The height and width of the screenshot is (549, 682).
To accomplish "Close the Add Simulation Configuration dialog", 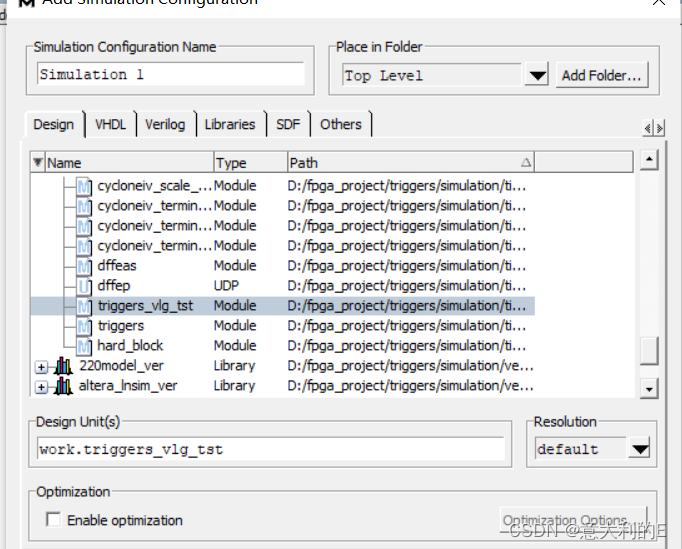I will tap(659, 2).
